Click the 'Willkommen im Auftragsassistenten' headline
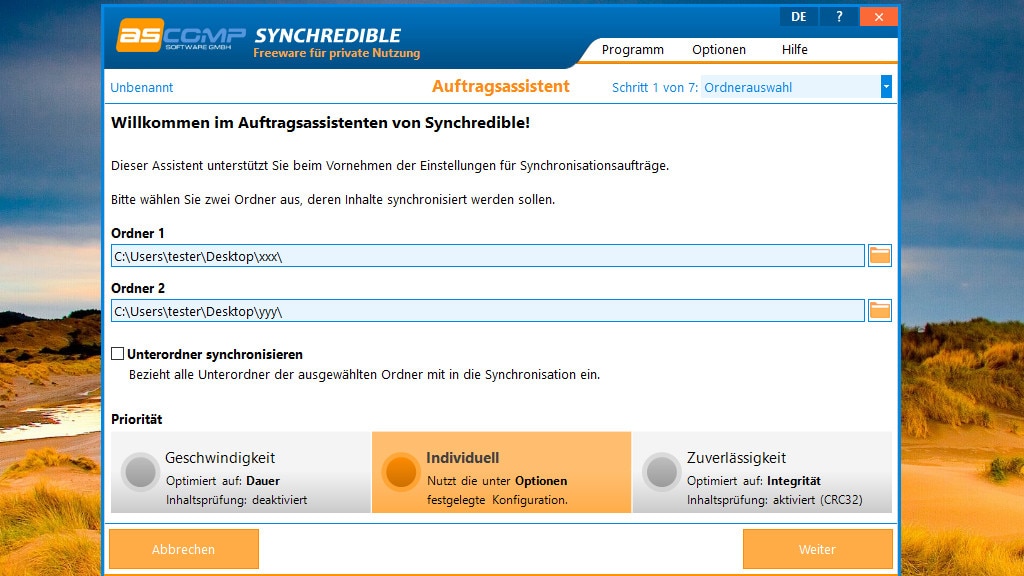The height and width of the screenshot is (576, 1024). [x=321, y=123]
